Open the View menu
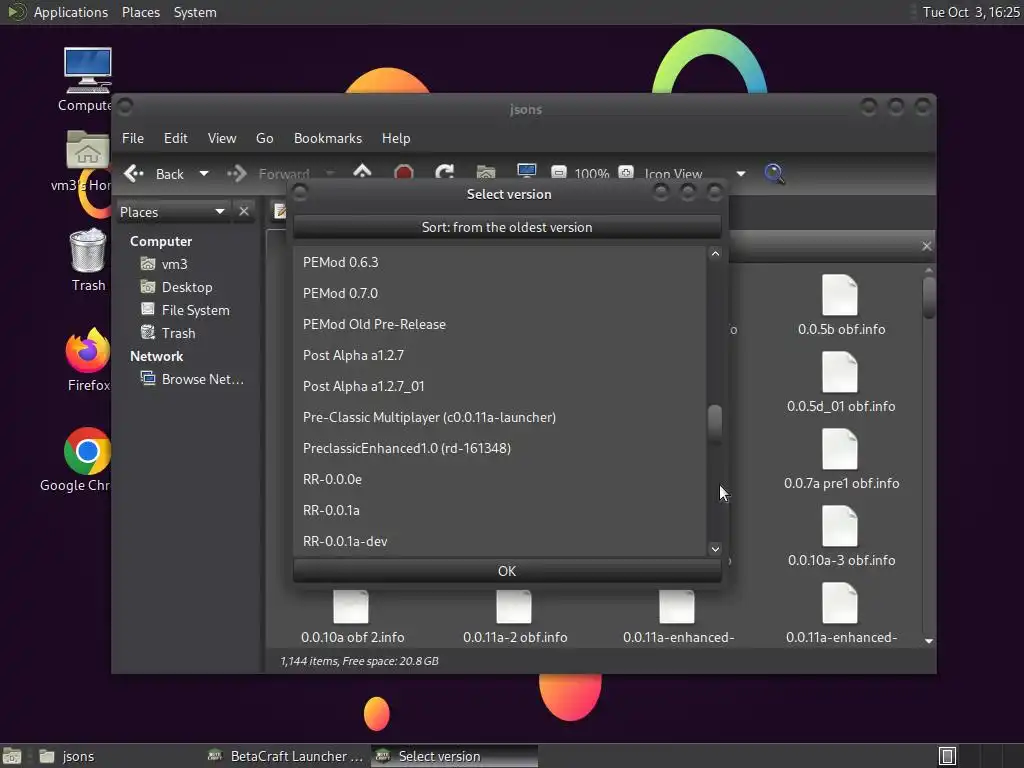This screenshot has width=1024, height=768. (x=221, y=138)
